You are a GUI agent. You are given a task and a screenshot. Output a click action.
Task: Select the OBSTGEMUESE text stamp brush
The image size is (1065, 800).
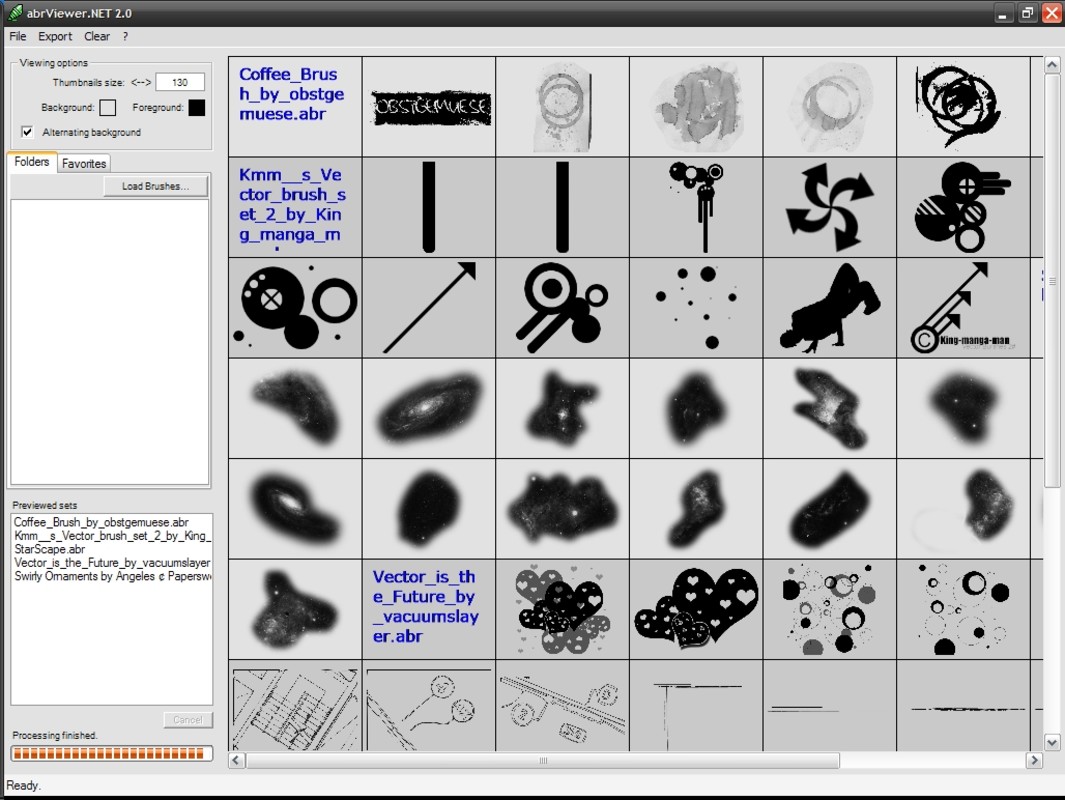click(x=429, y=107)
